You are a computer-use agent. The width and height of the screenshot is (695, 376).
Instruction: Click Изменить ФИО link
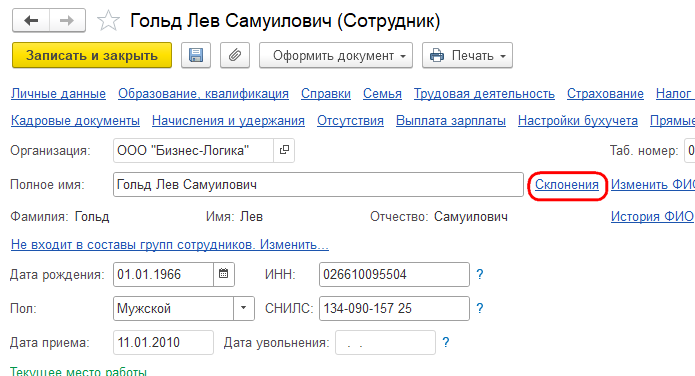(652, 184)
